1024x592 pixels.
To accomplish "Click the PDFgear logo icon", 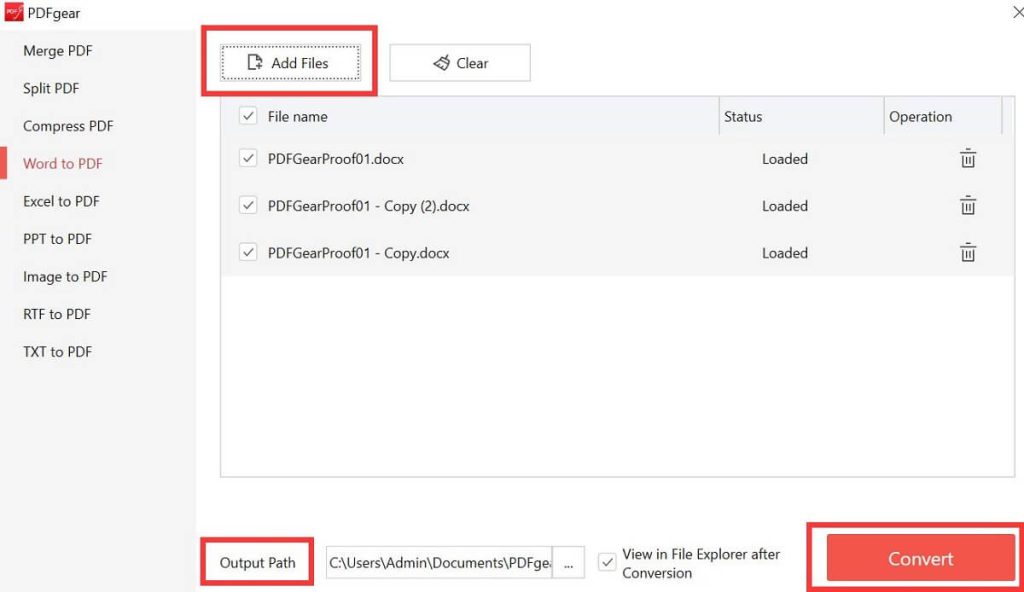I will (13, 13).
